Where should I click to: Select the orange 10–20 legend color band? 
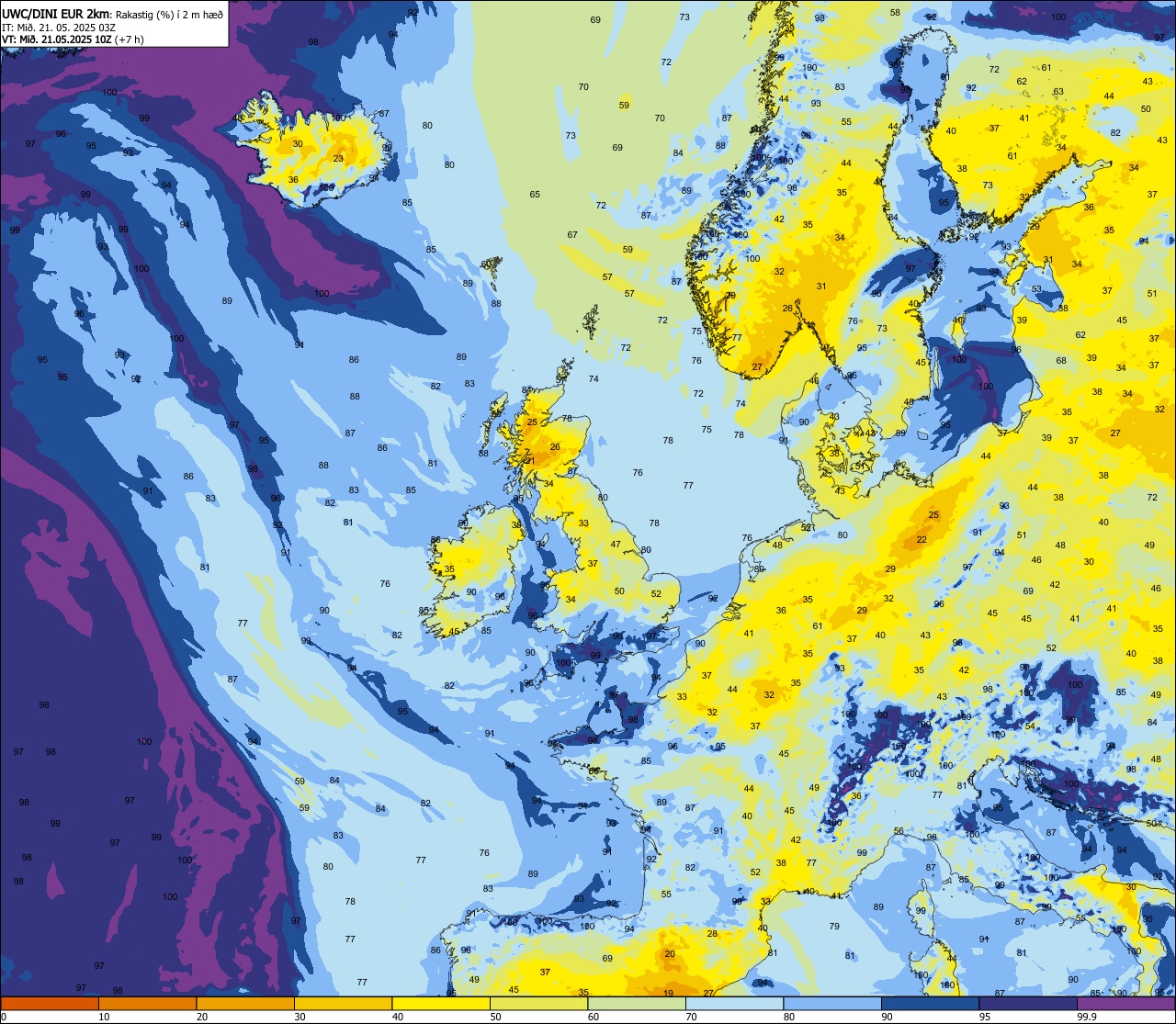[147, 1003]
